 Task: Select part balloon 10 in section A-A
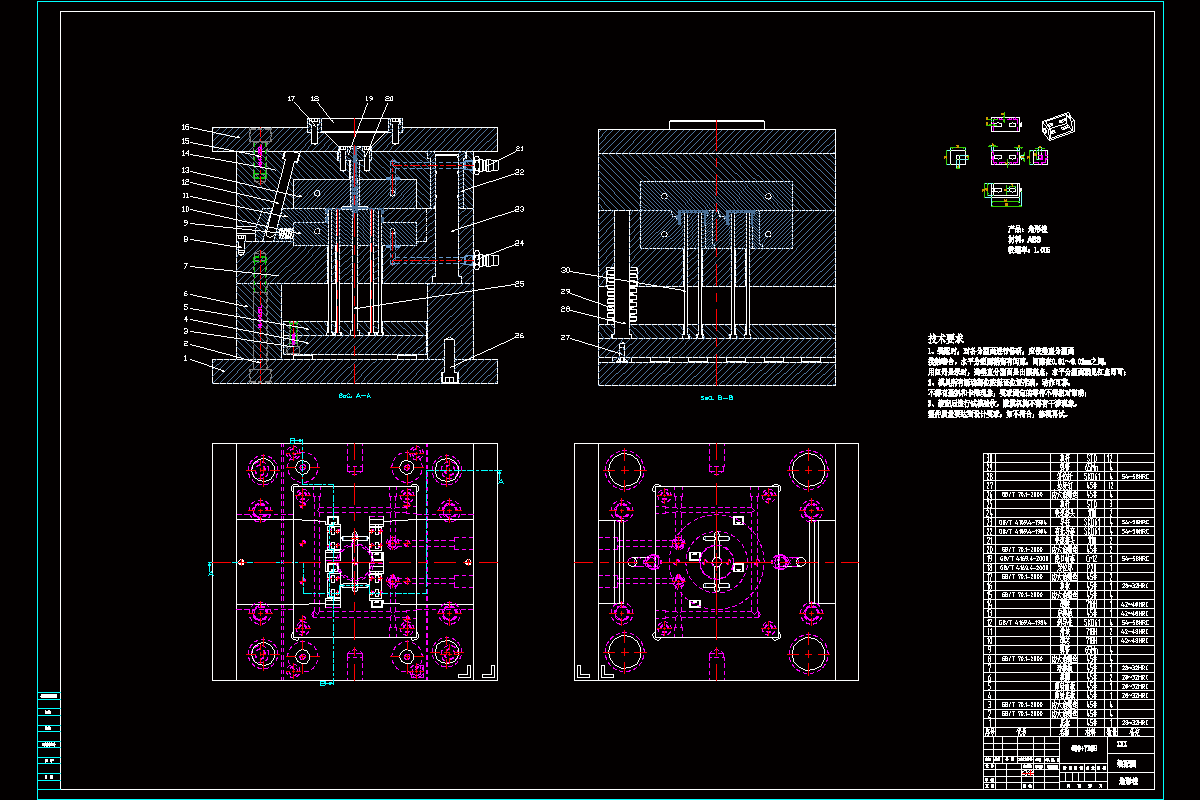[185, 209]
